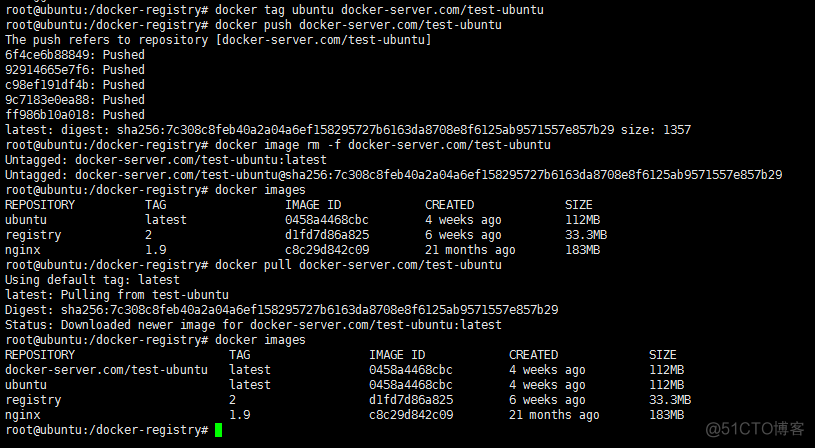The height and width of the screenshot is (448, 815).
Task: Click the '21 months ago' text in last table
Action: (x=554, y=414)
